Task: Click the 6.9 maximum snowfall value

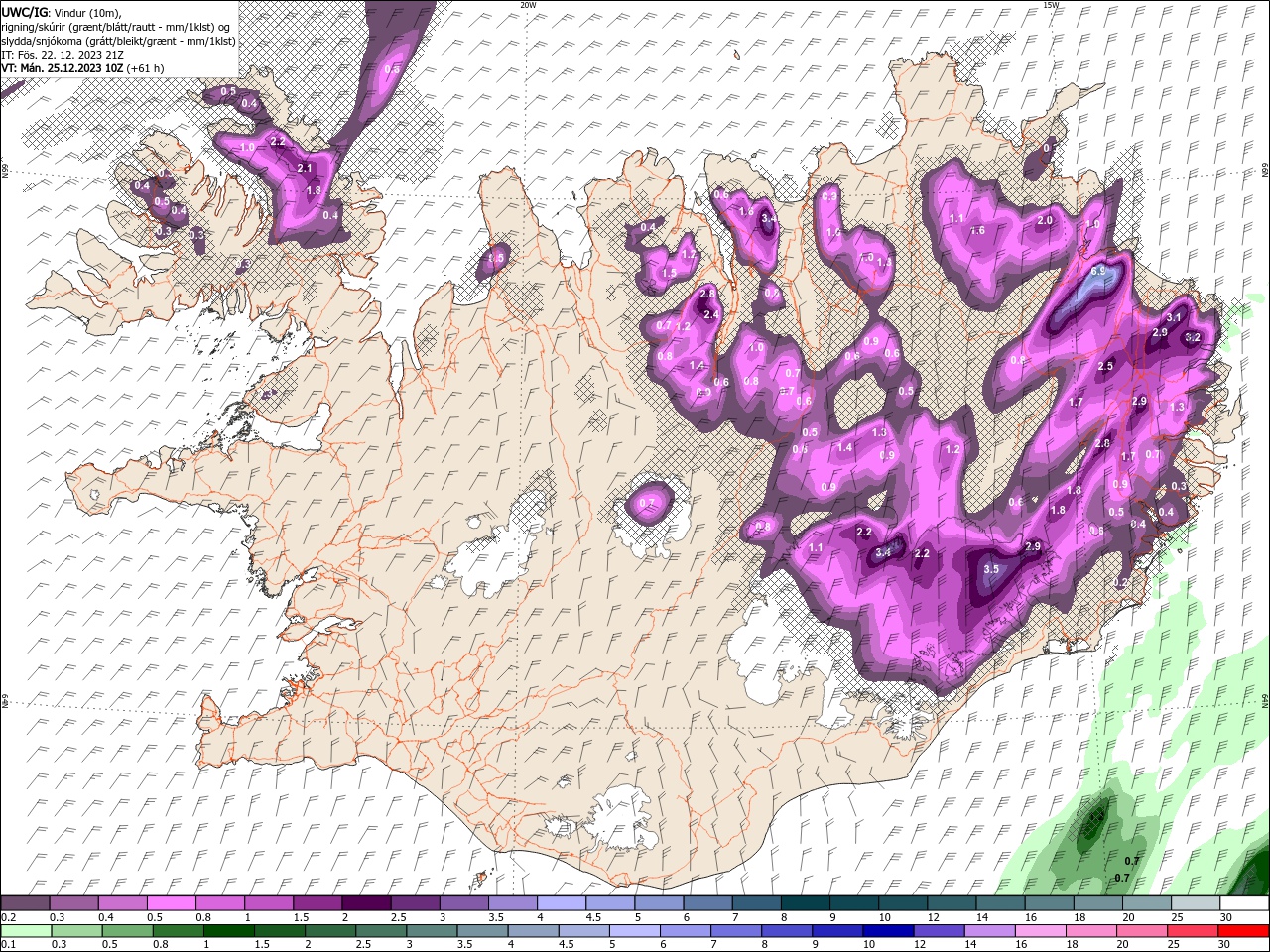Action: (x=1098, y=271)
